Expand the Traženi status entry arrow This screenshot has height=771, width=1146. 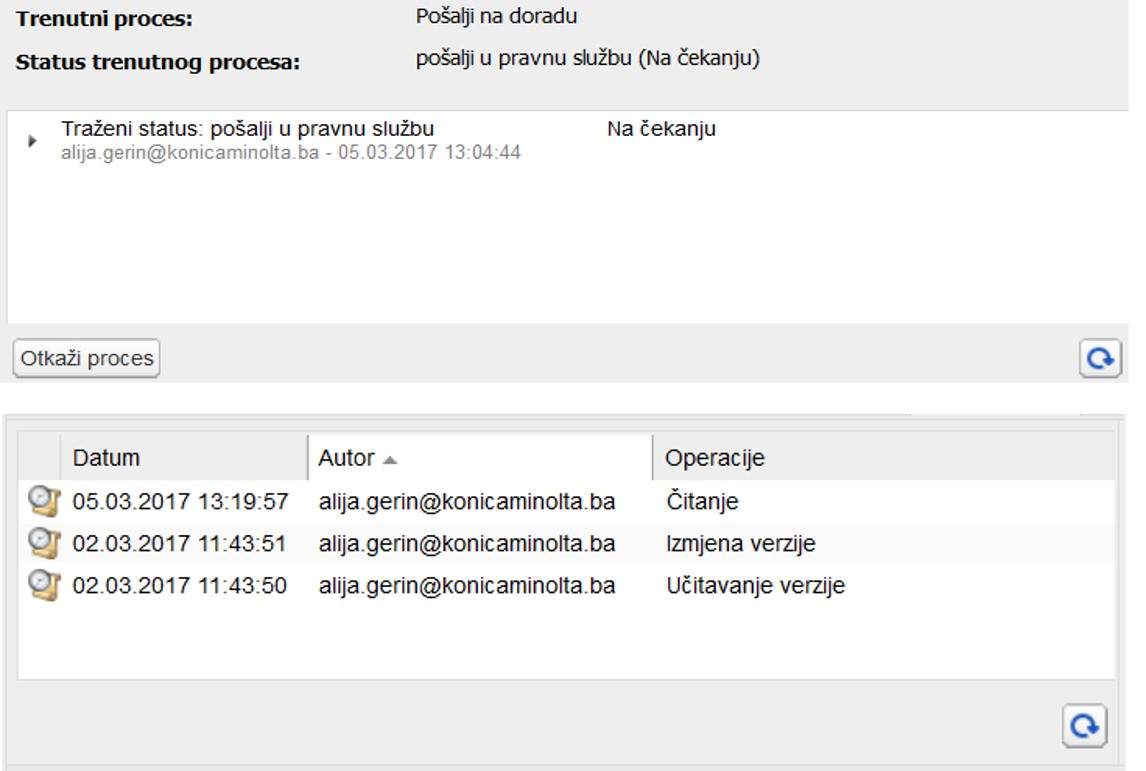pos(32,142)
